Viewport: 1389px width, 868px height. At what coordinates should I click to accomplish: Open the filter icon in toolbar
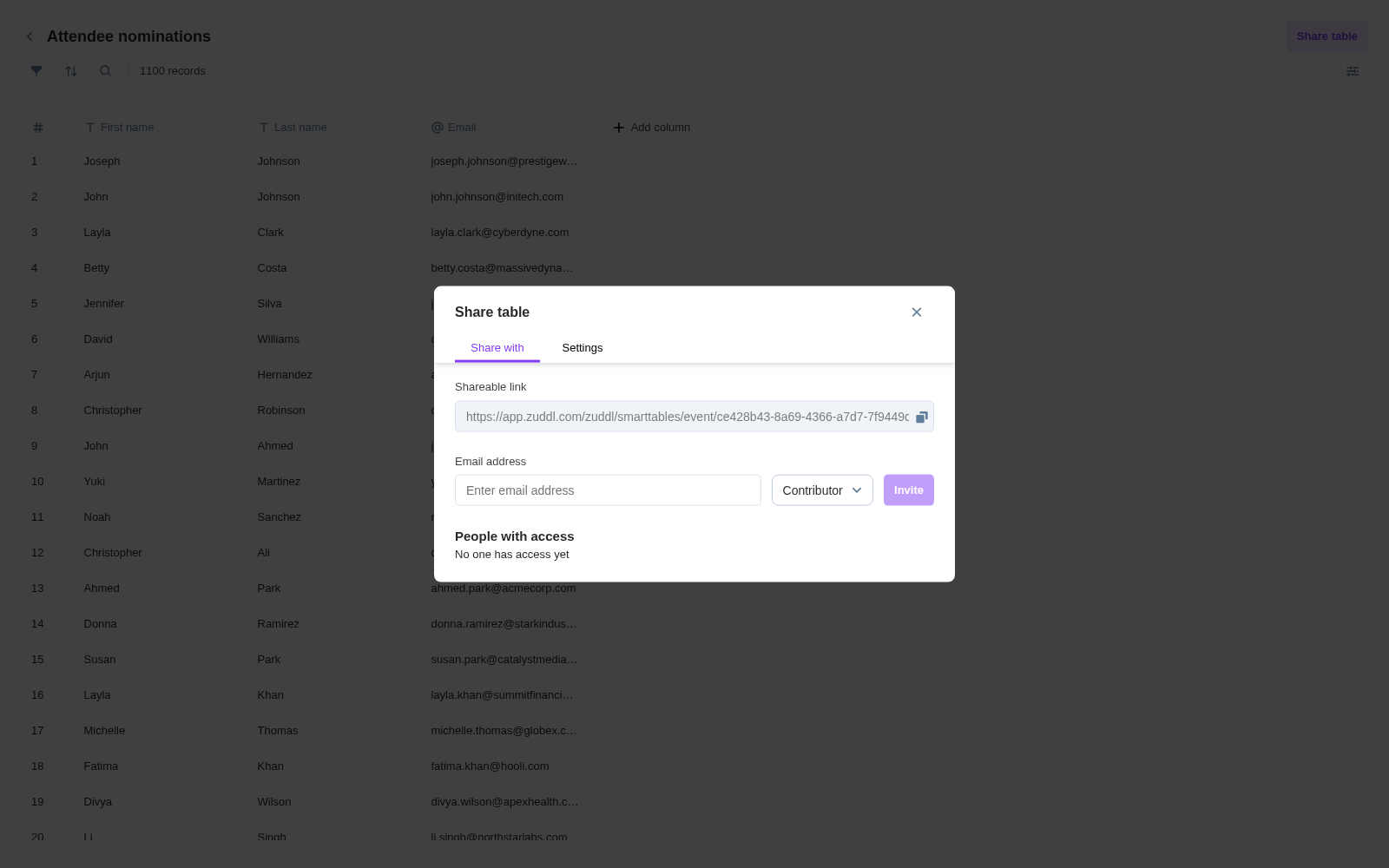[36, 71]
